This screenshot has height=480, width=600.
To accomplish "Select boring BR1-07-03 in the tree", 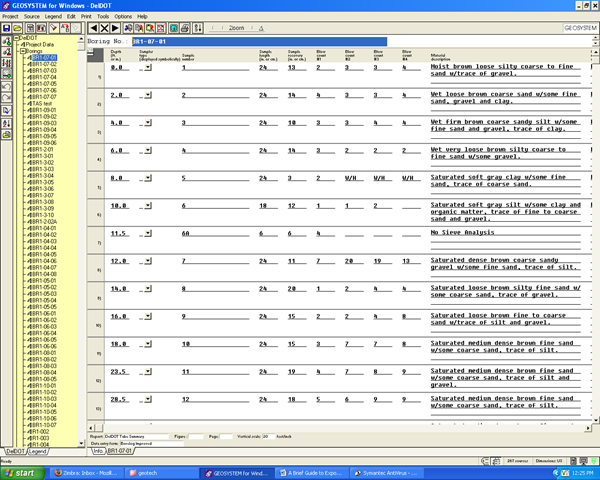I will (44, 70).
